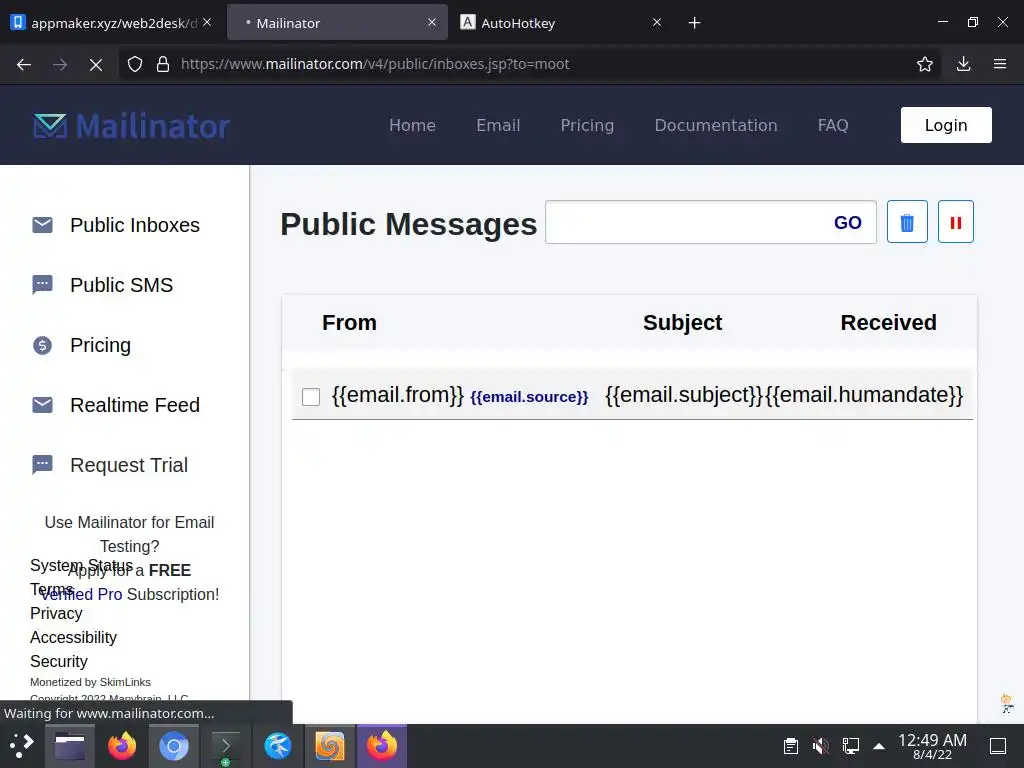1024x768 pixels.
Task: Open the browser downloads panel
Action: (963, 64)
